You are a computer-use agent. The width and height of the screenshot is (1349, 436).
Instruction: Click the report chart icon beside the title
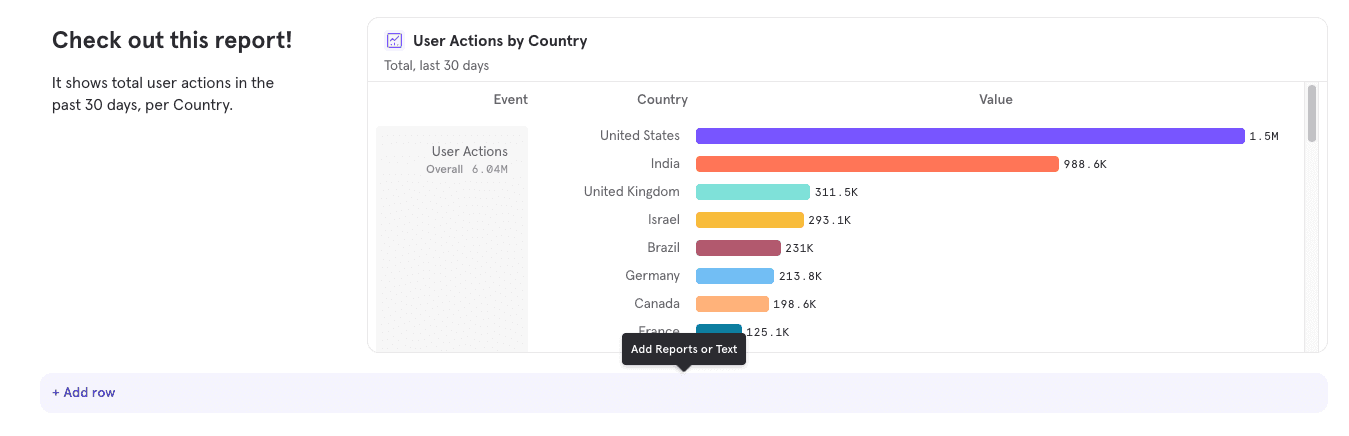click(395, 41)
